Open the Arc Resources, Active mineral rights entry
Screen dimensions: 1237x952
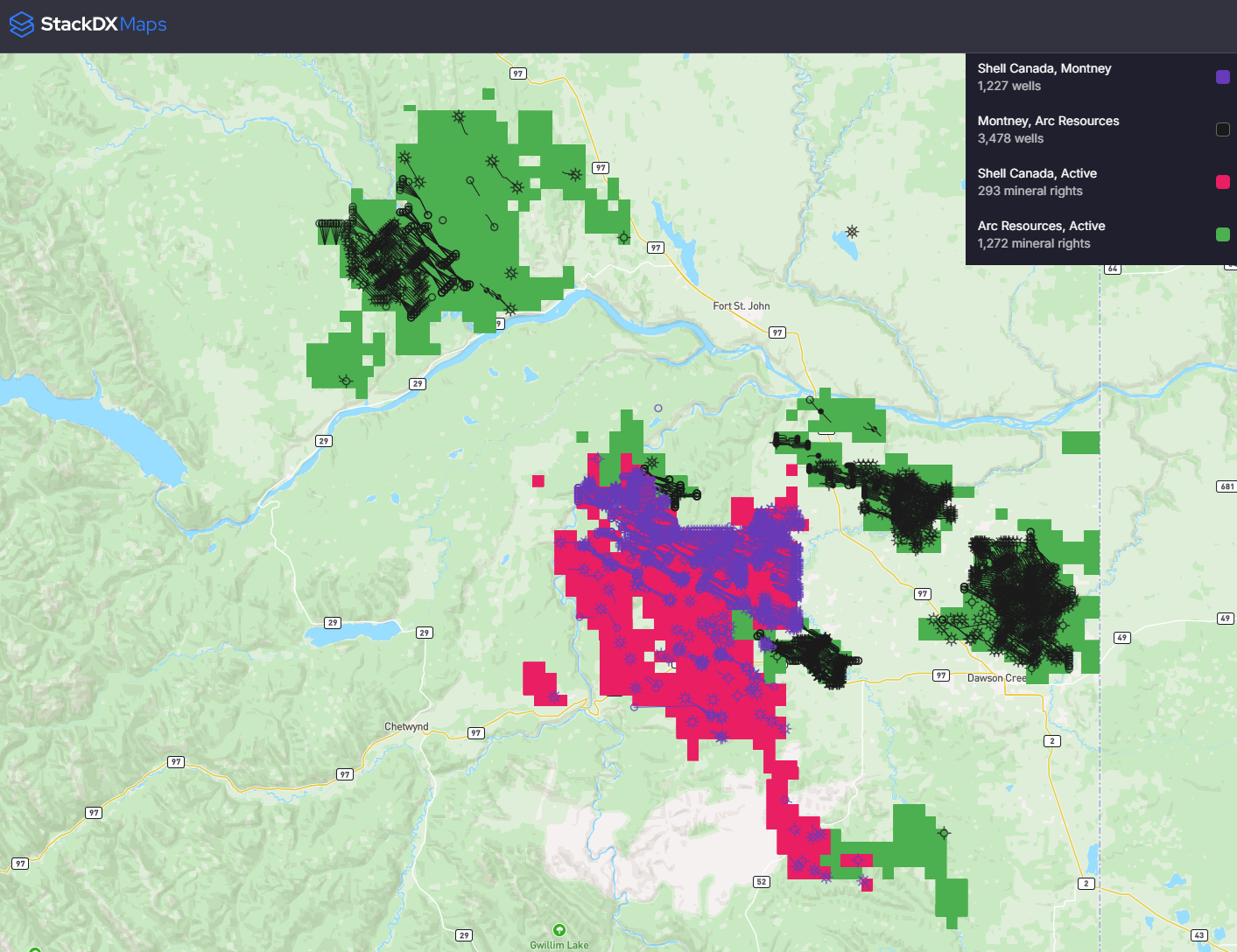(x=1041, y=234)
